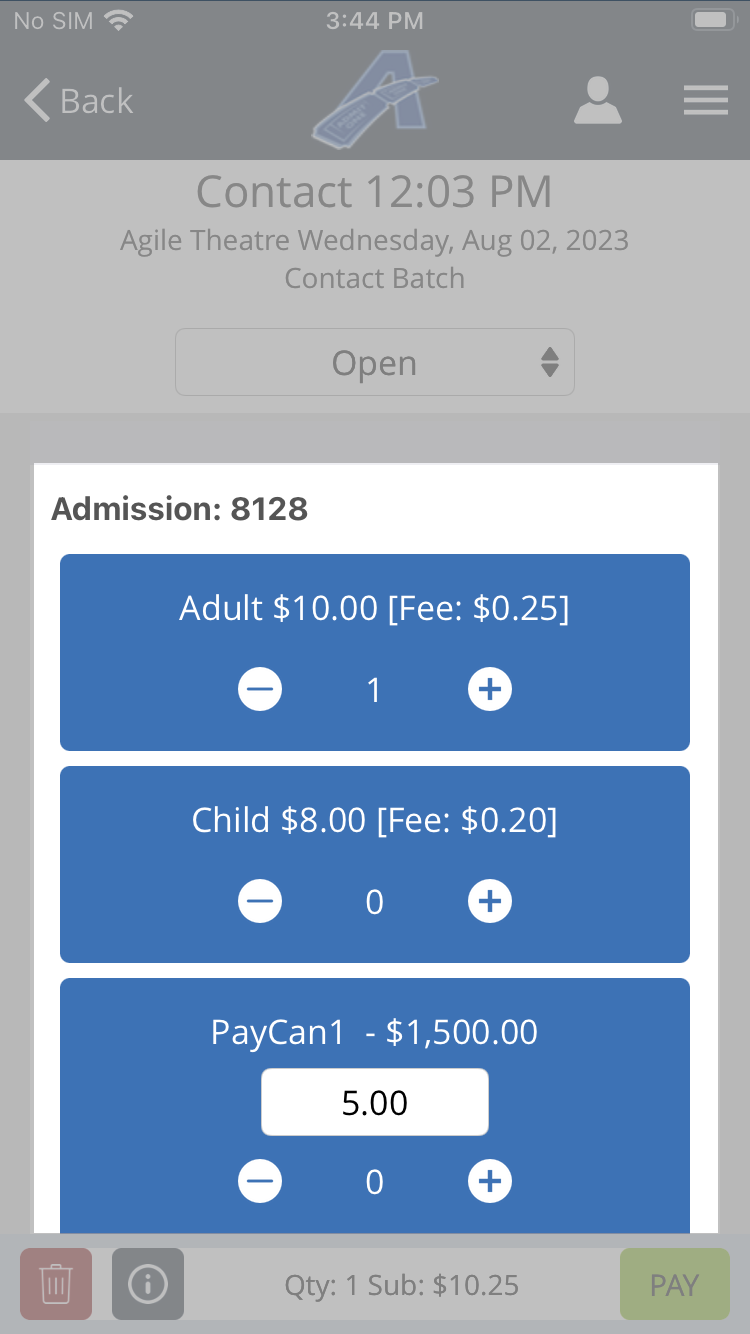The height and width of the screenshot is (1334, 750).
Task: Tap the Child $8.00 ticket label
Action: pyautogui.click(x=374, y=821)
